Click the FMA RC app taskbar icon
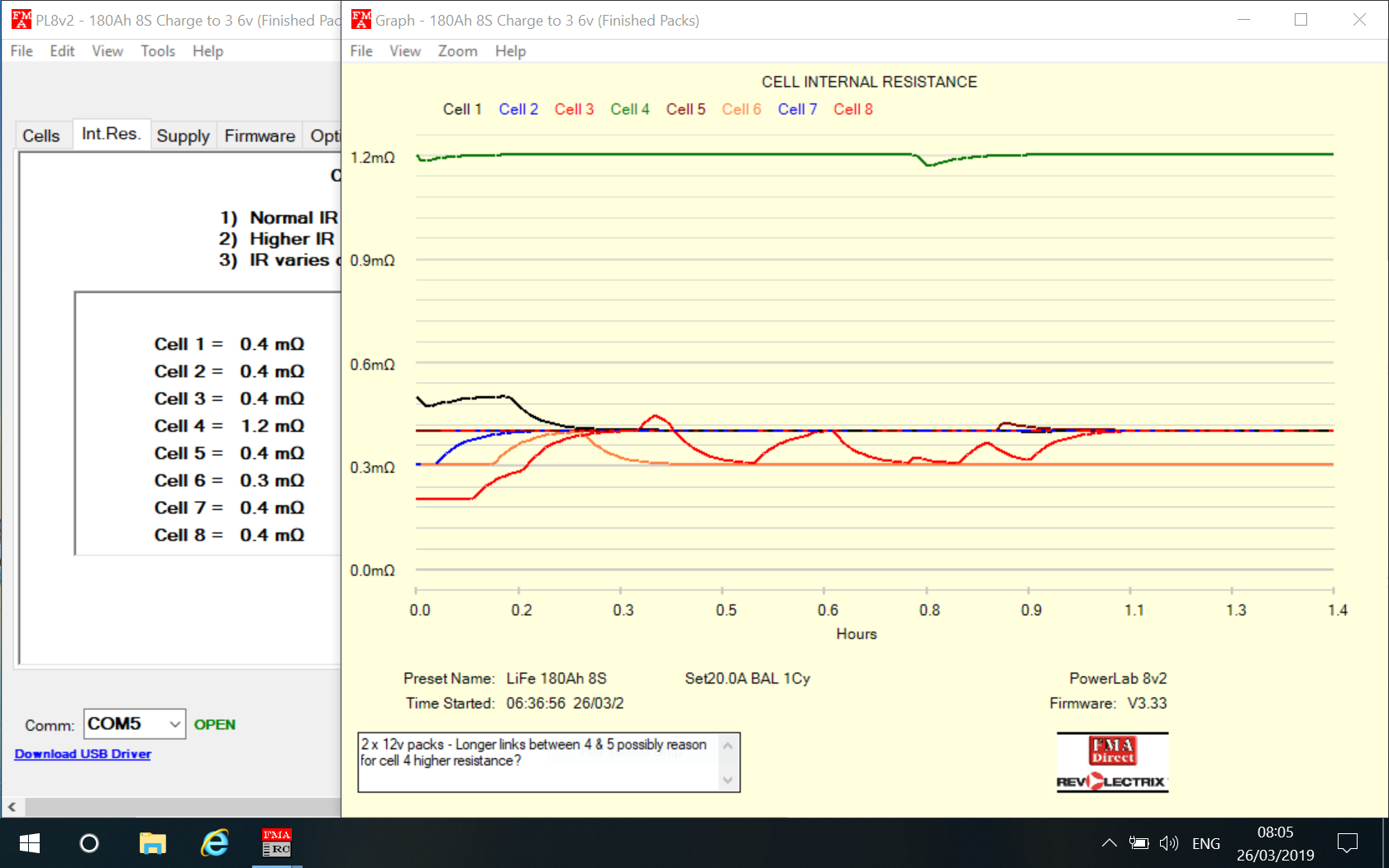This screenshot has height=868, width=1389. coord(276,842)
